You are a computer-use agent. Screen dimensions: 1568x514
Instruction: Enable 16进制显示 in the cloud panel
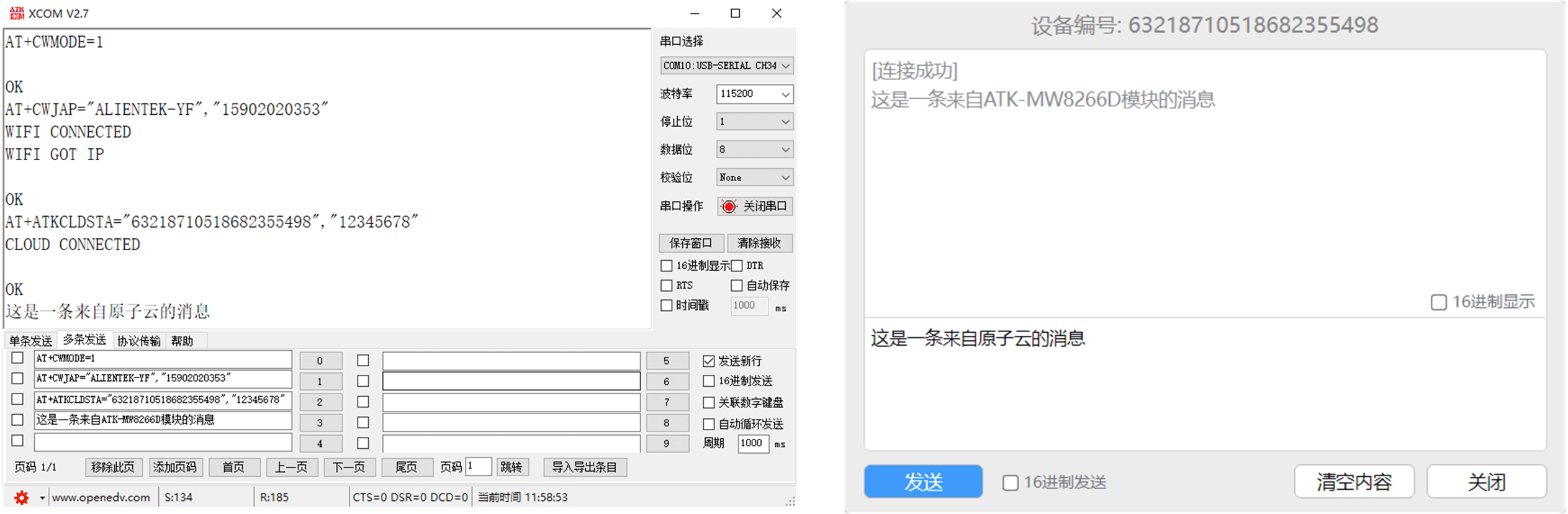(1438, 302)
